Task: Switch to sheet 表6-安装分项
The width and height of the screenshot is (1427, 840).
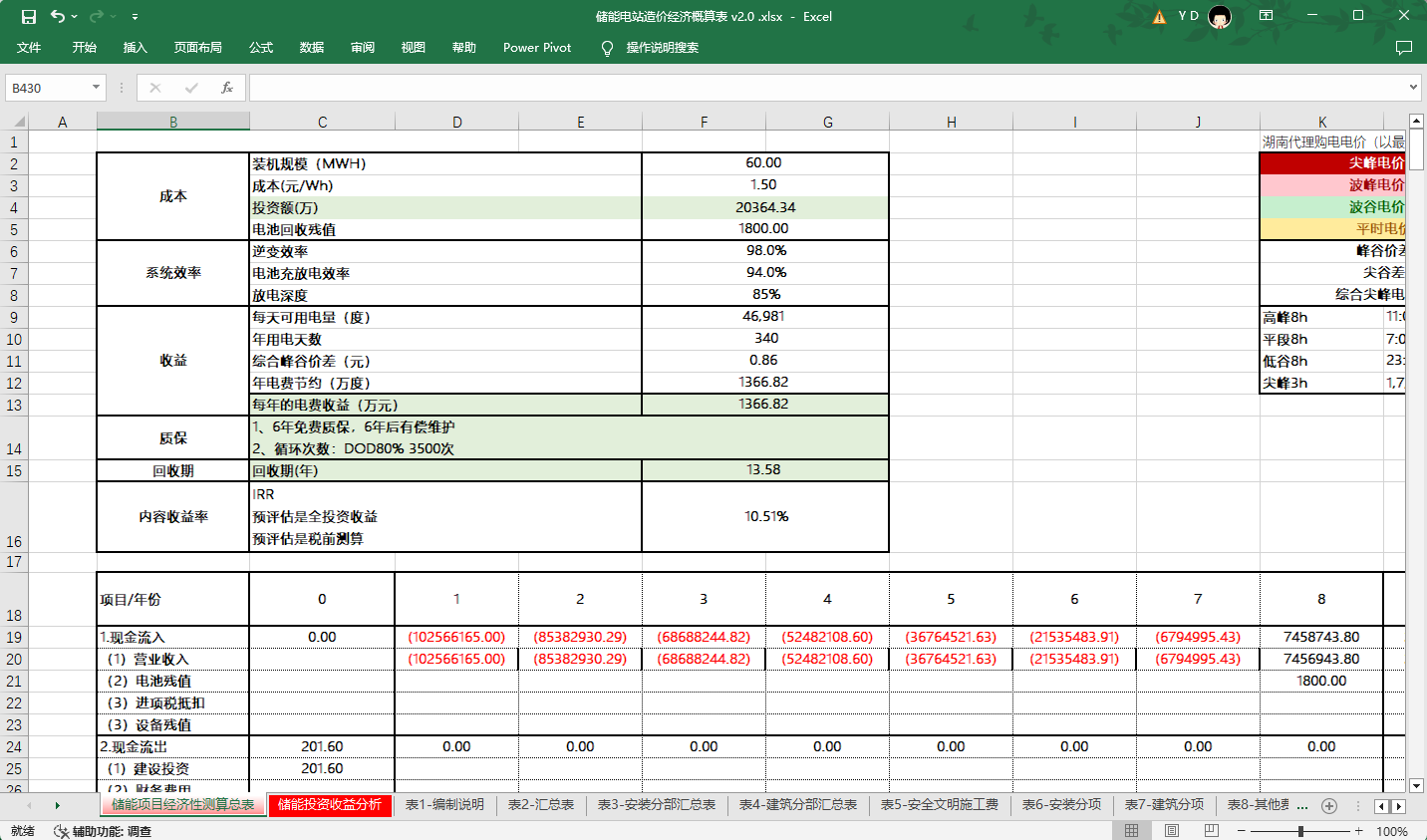Action: tap(1062, 805)
